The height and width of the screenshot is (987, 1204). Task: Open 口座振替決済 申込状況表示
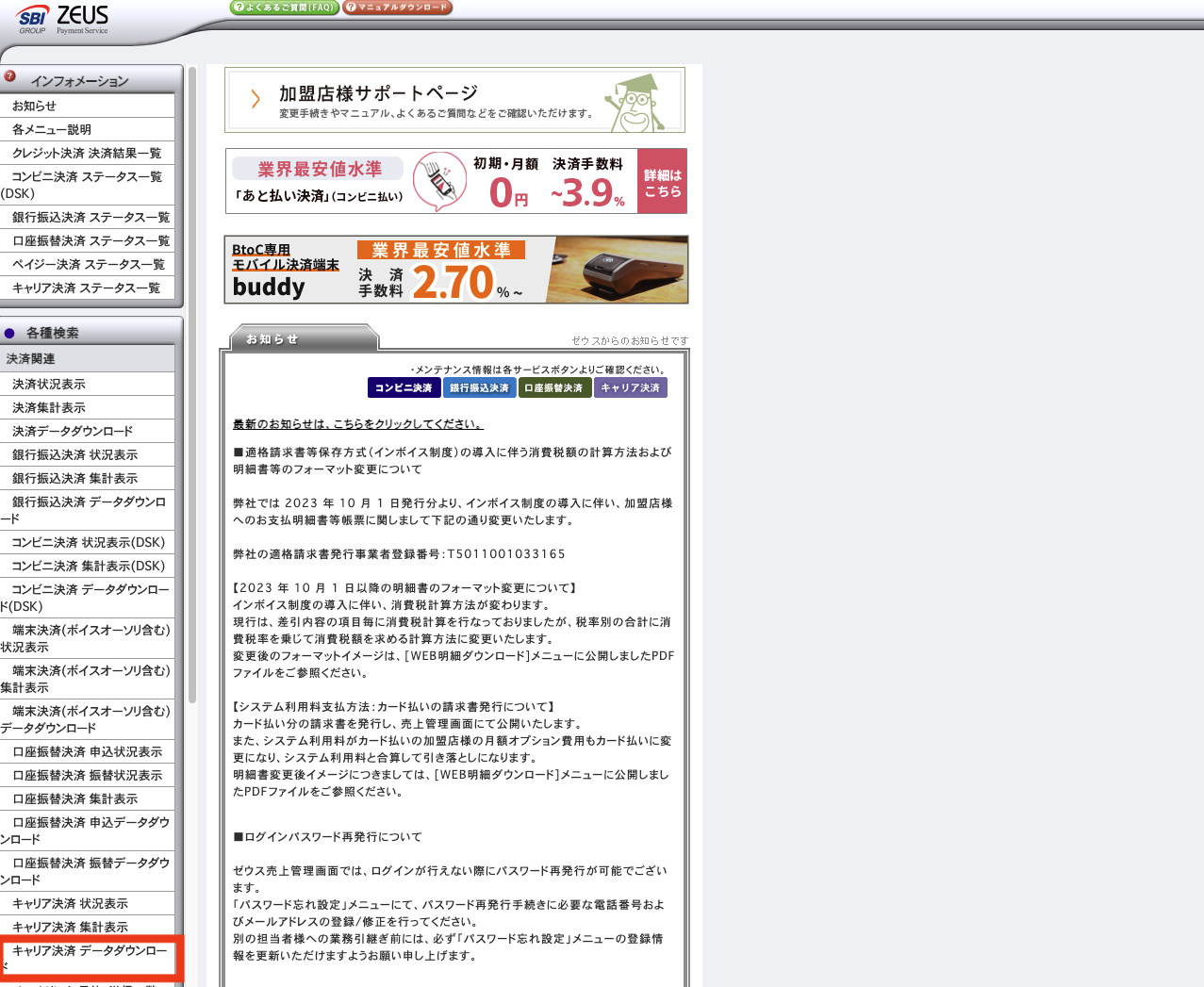pyautogui.click(x=87, y=751)
